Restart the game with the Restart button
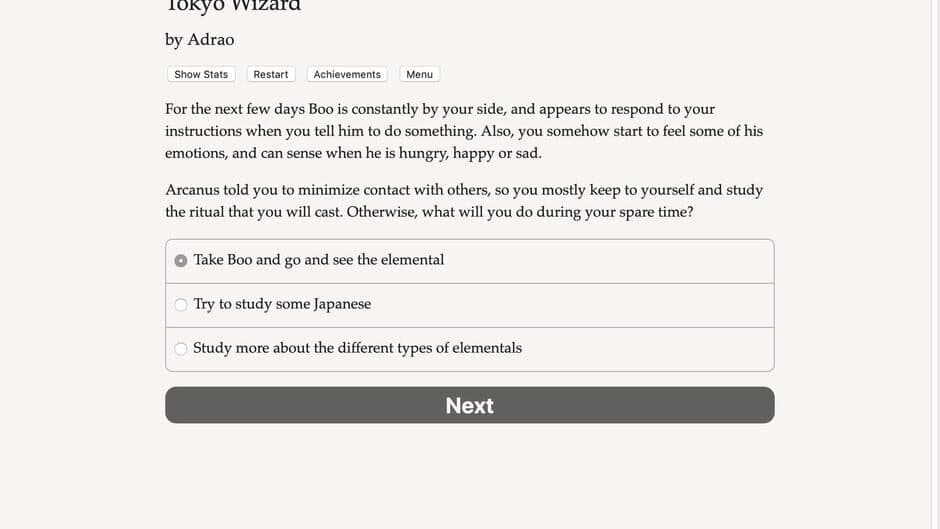The height and width of the screenshot is (529, 940). click(270, 74)
